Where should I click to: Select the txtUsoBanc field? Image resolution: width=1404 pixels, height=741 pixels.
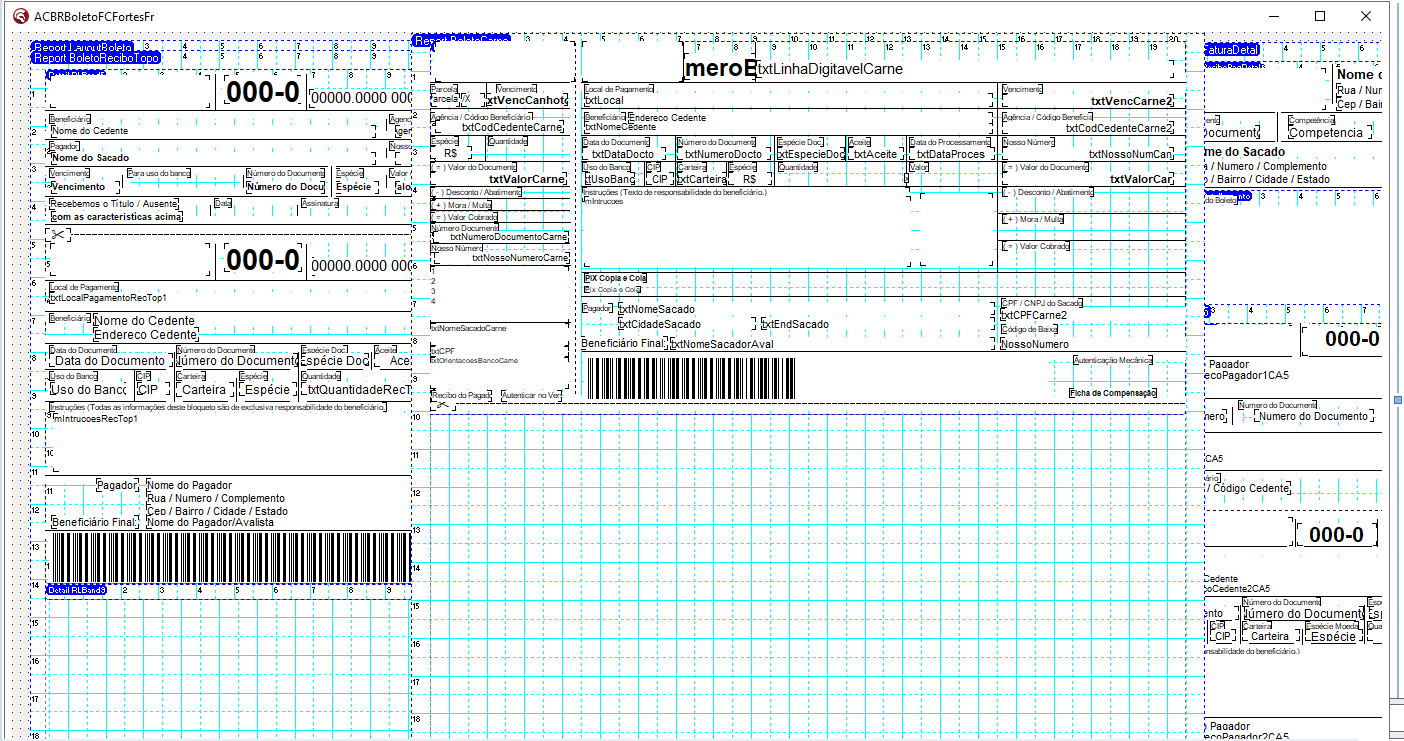tap(609, 179)
